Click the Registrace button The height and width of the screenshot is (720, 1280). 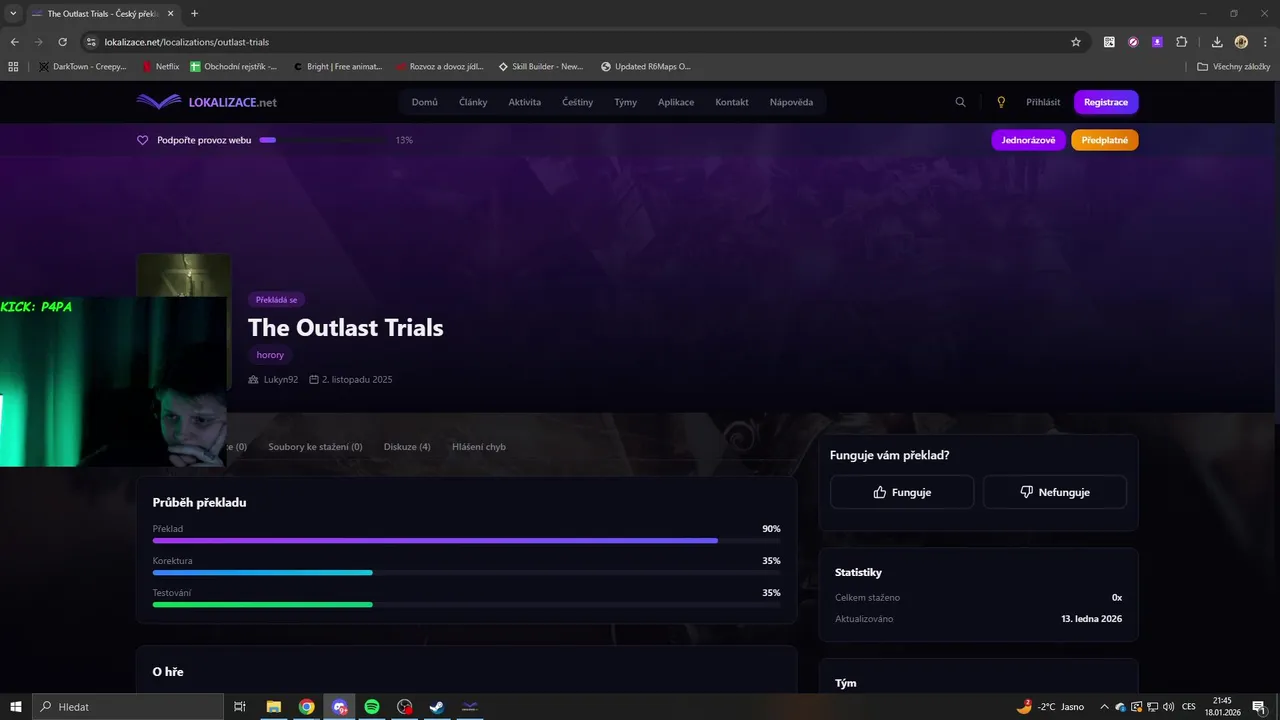(x=1106, y=102)
